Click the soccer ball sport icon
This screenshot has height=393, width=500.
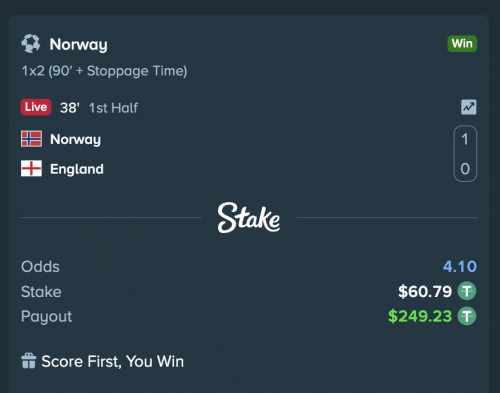[31, 44]
